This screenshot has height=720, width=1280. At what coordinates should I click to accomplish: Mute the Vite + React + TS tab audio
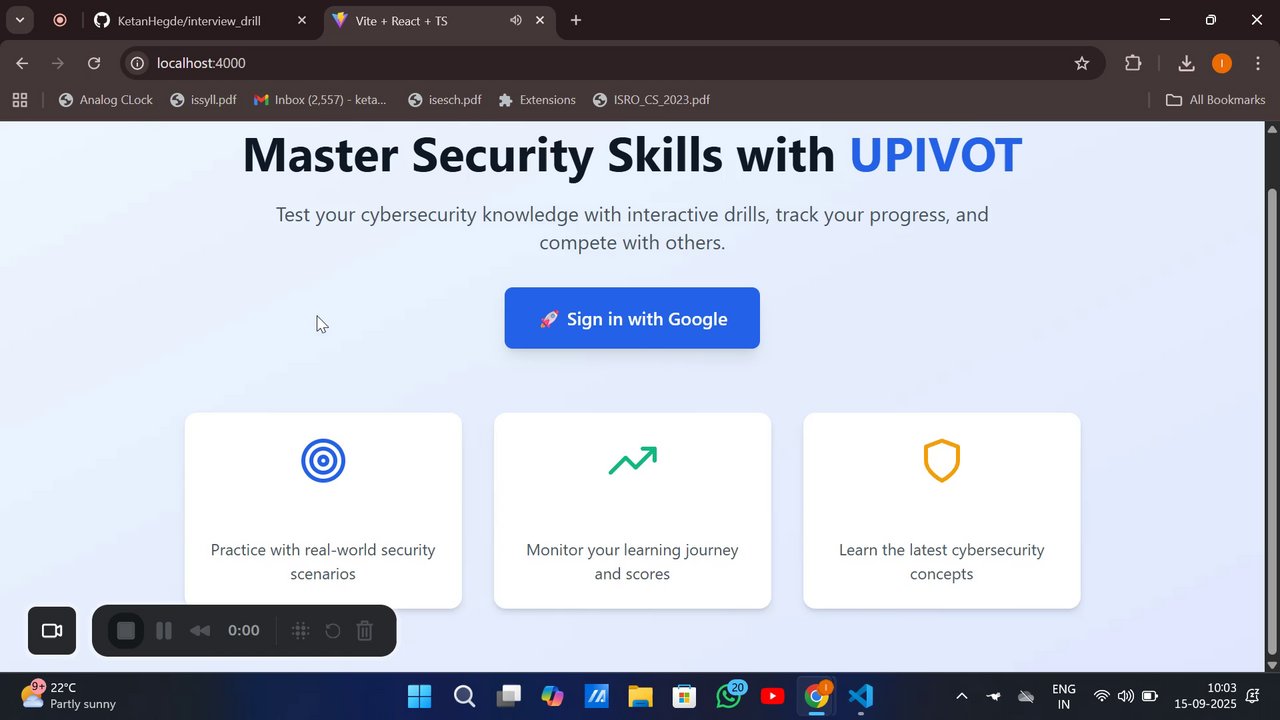coord(516,20)
